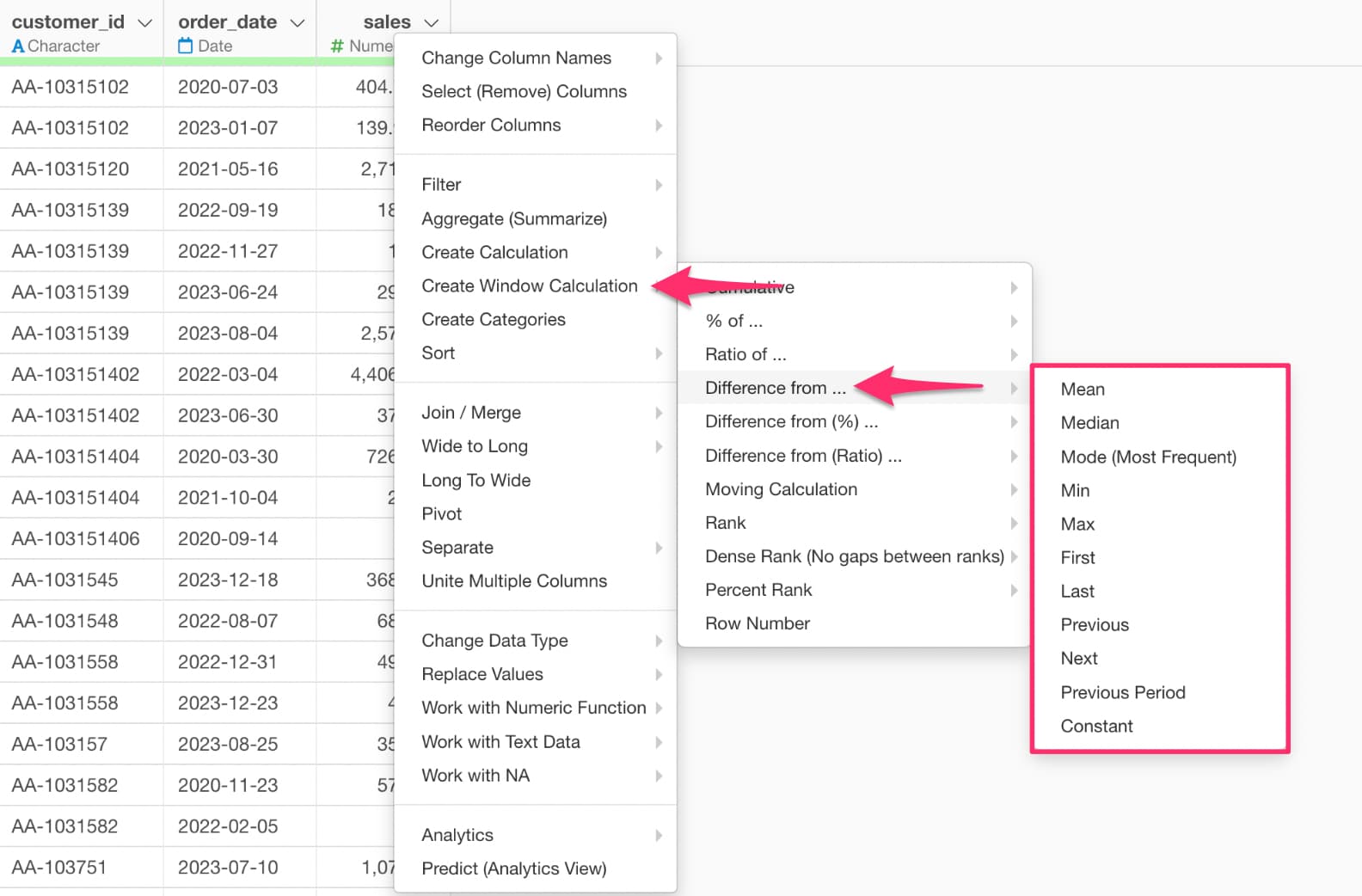Open 'Difference from (%) ...' submenu
1362x896 pixels.
(855, 421)
